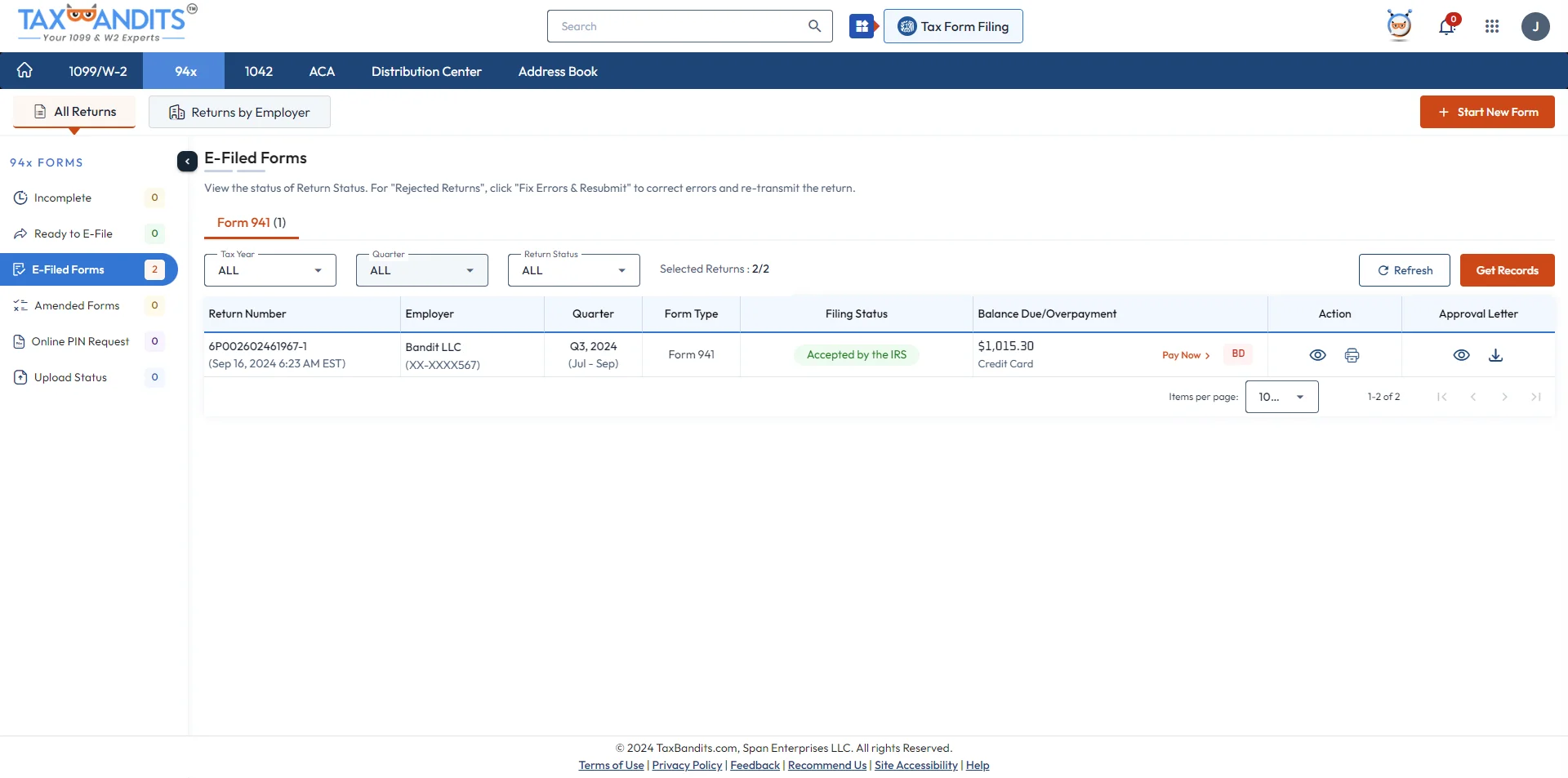1568x778 pixels.
Task: Print the Bandit LLC return
Action: [1352, 355]
